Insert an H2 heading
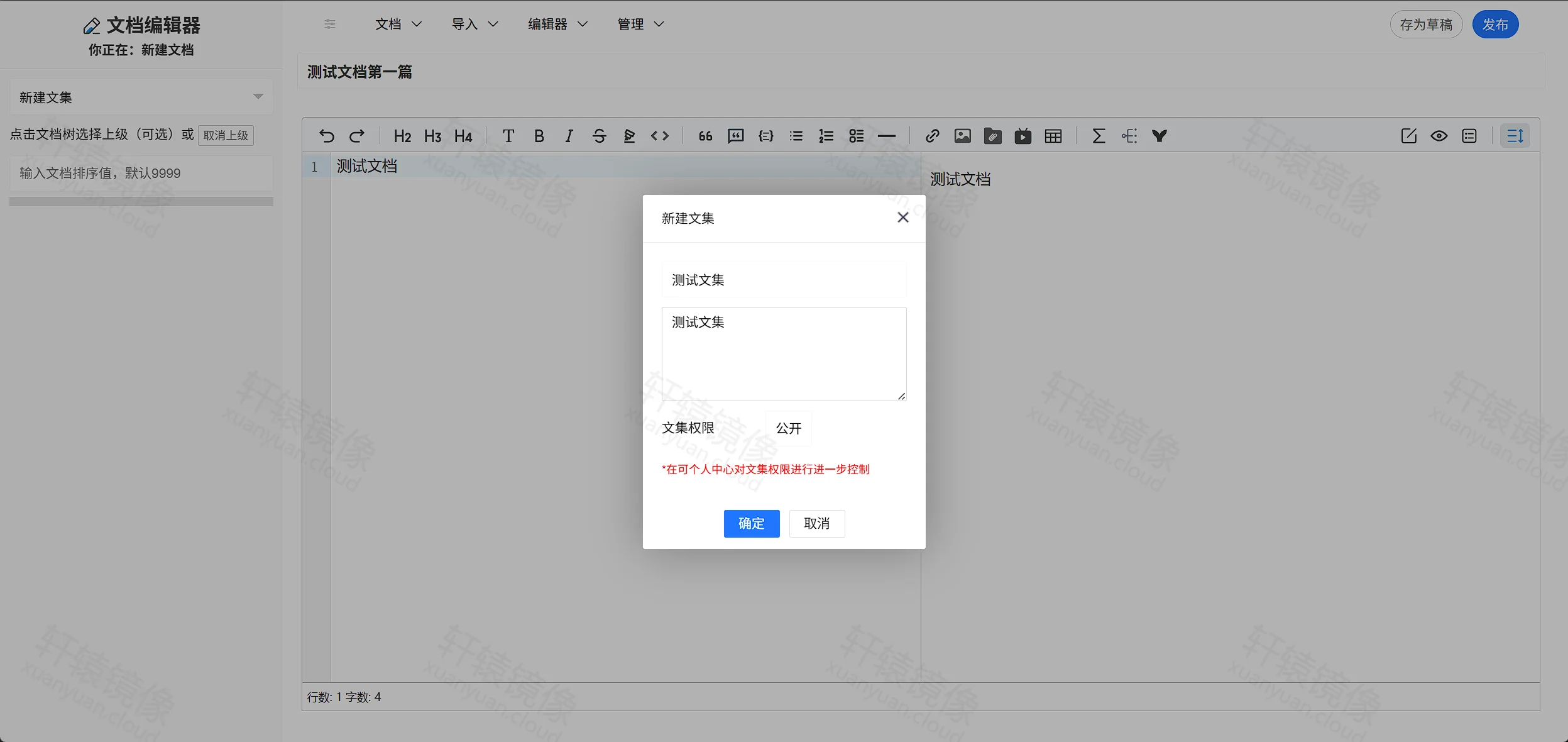 click(x=402, y=136)
